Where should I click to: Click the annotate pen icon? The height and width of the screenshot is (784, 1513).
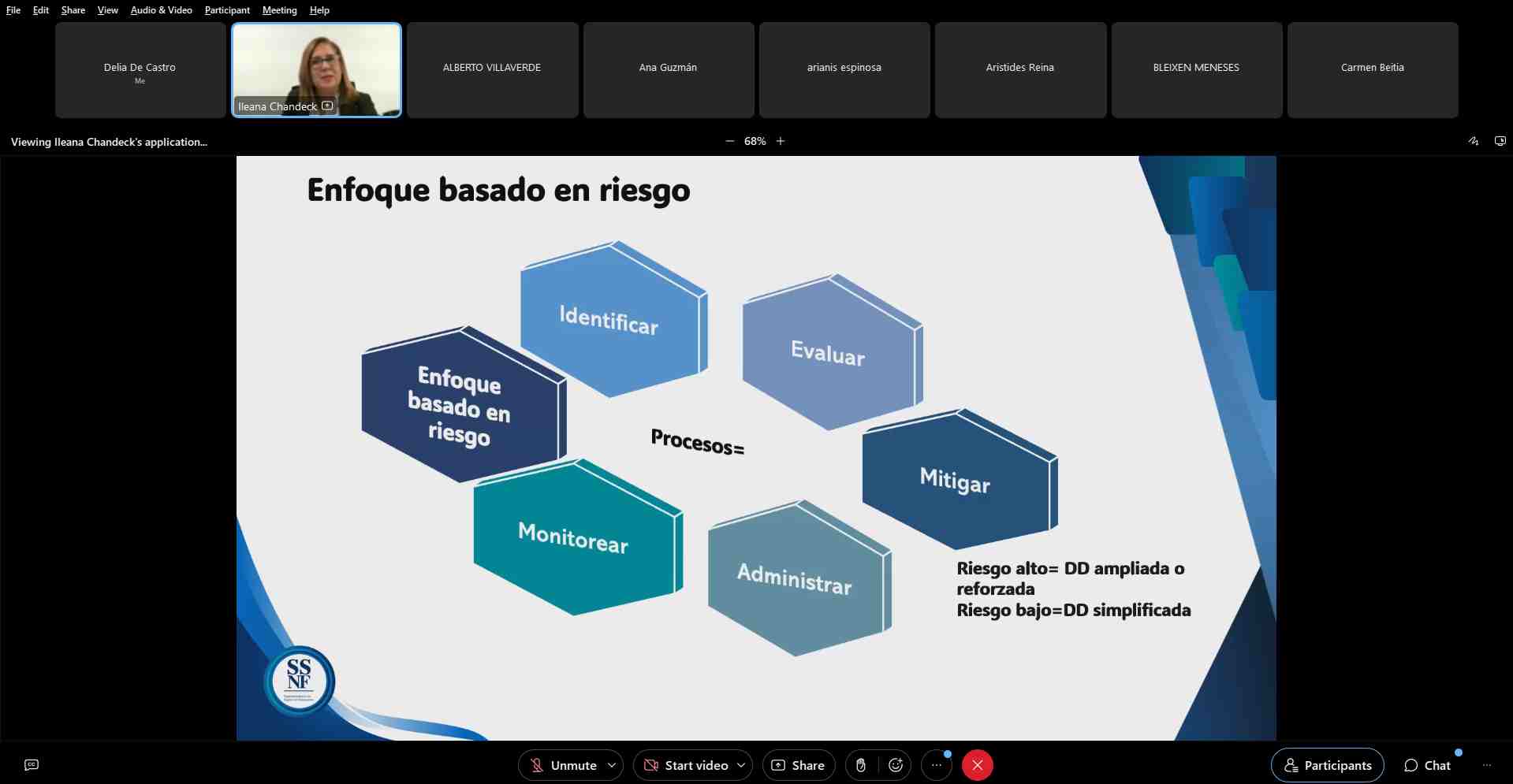[x=1473, y=141]
